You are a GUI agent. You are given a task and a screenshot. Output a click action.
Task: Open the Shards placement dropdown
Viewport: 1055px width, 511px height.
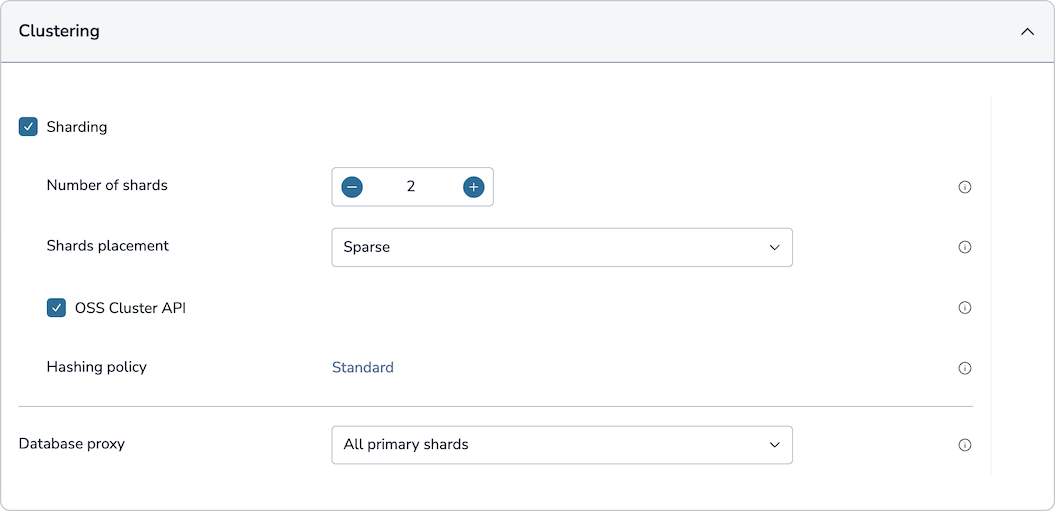(x=561, y=247)
